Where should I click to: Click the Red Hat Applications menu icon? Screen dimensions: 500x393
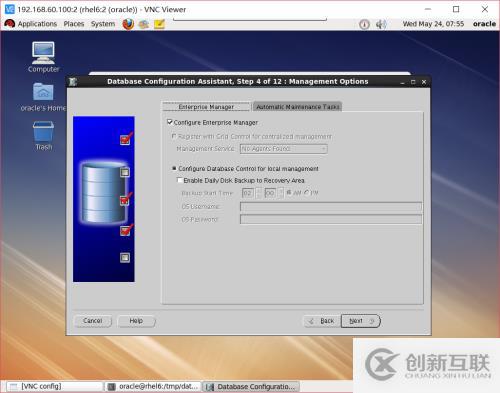coord(9,24)
